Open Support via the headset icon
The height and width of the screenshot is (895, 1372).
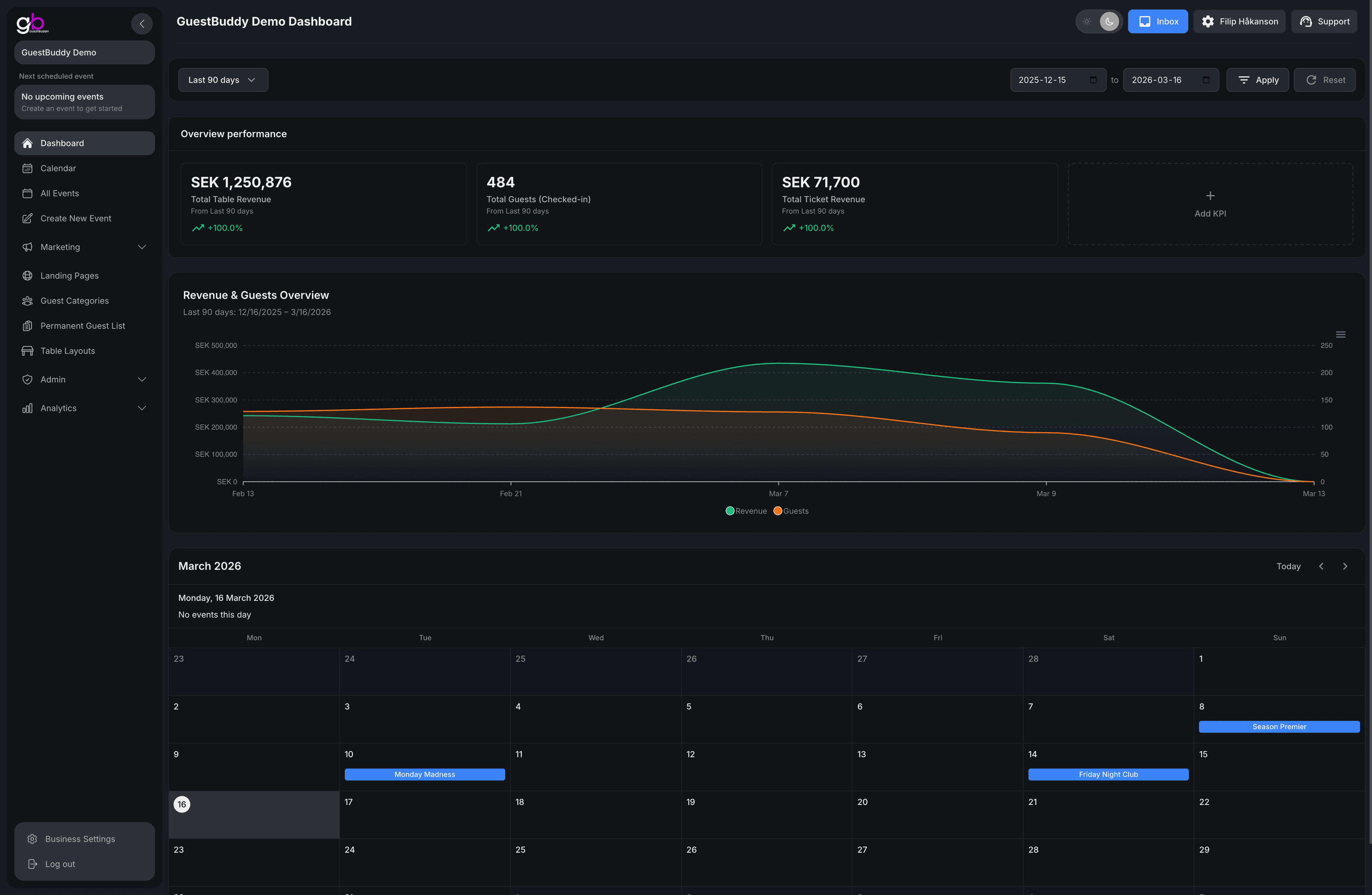point(1306,21)
